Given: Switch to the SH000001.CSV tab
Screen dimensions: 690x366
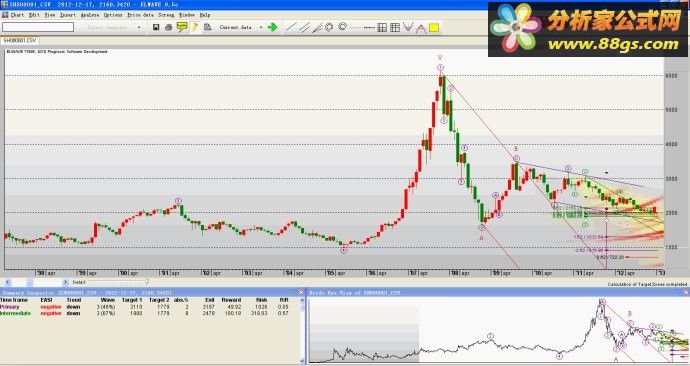Looking at the screenshot, I should point(20,40).
